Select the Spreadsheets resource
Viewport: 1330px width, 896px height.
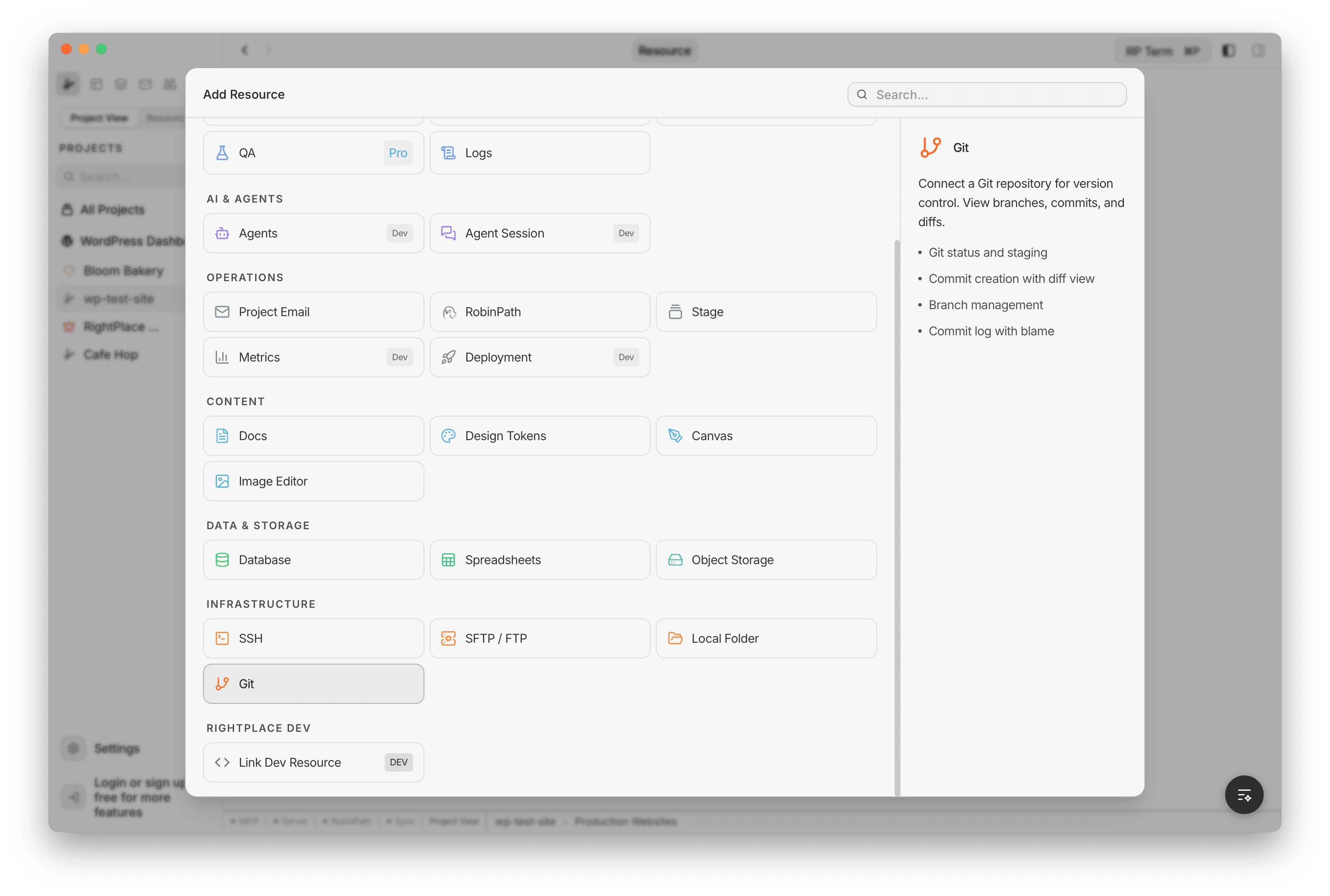[x=539, y=559]
